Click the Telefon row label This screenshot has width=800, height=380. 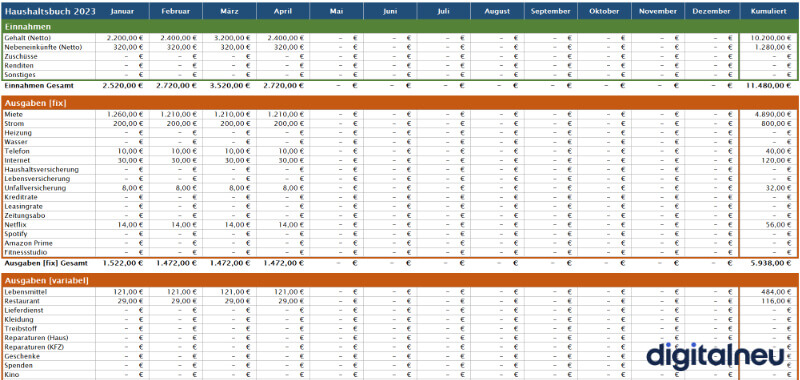click(17, 151)
